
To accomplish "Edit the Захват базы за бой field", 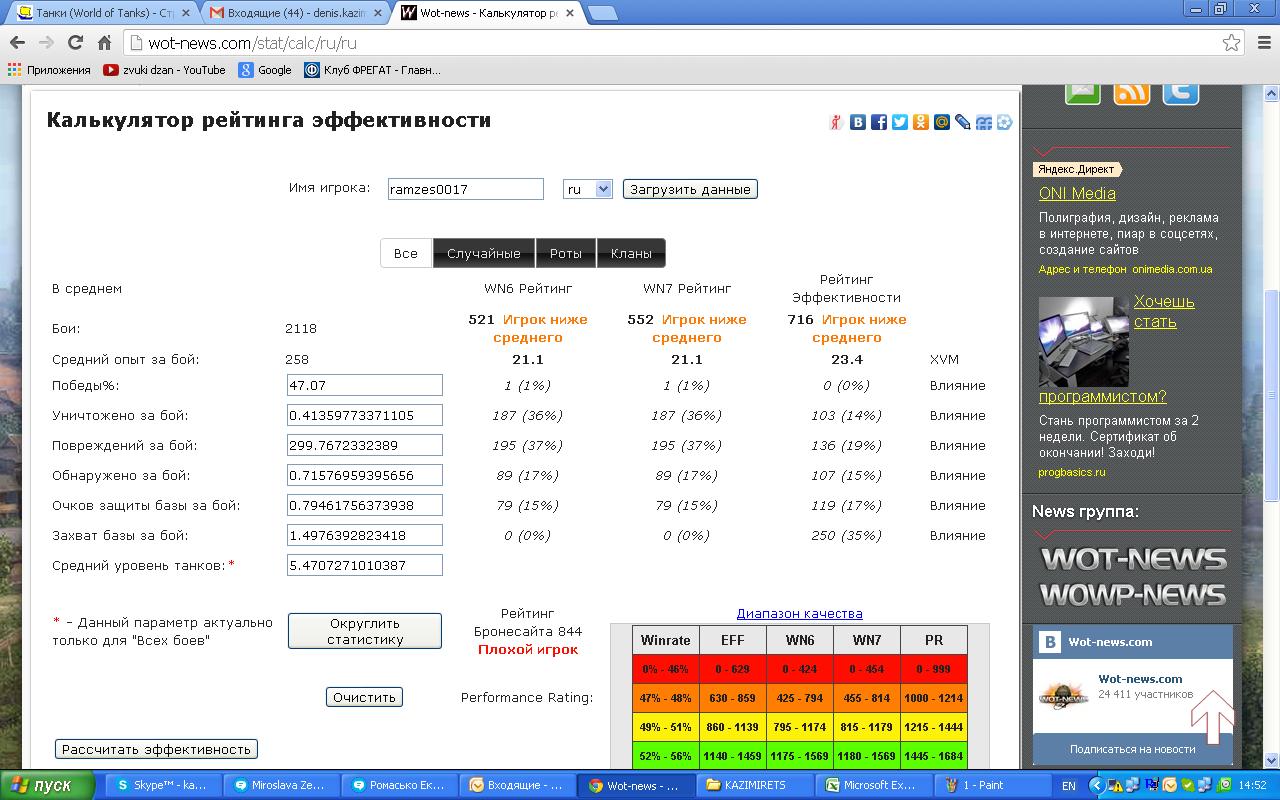I will coord(365,535).
